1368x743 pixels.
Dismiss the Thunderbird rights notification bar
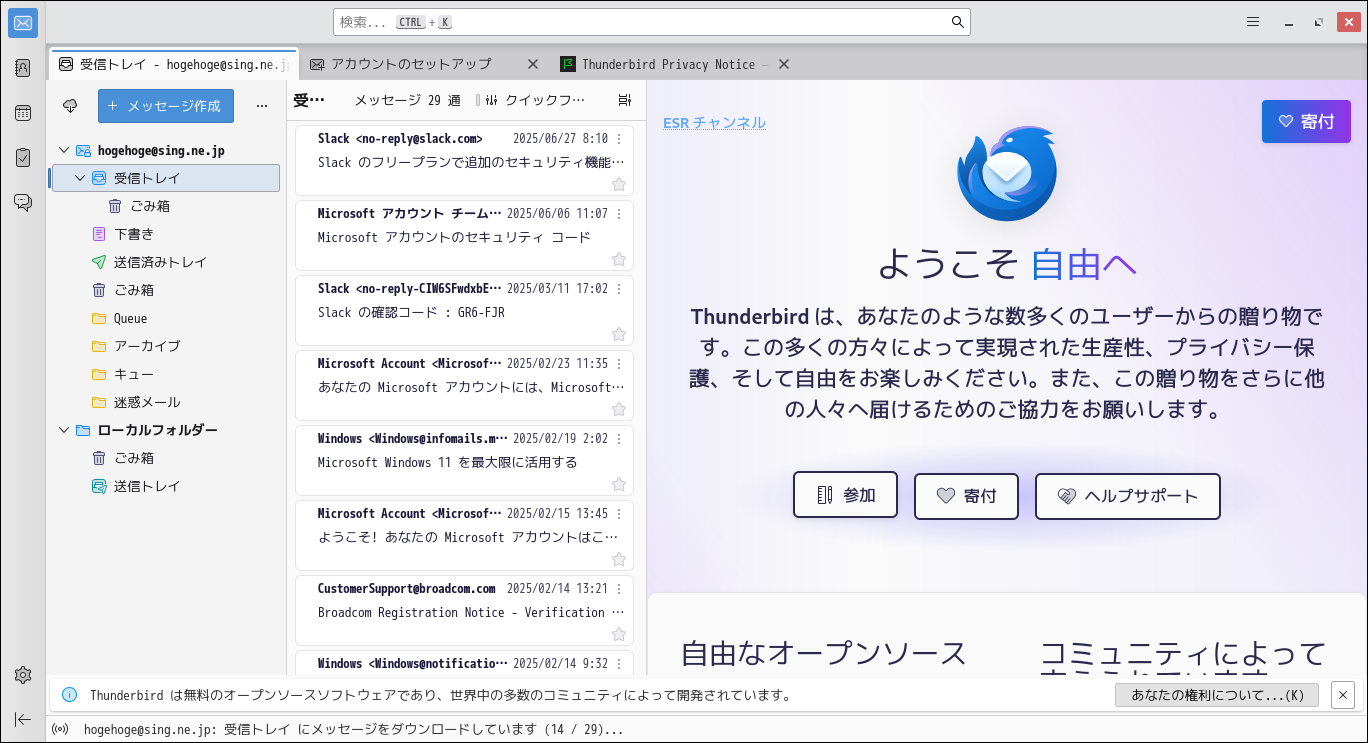pos(1343,695)
